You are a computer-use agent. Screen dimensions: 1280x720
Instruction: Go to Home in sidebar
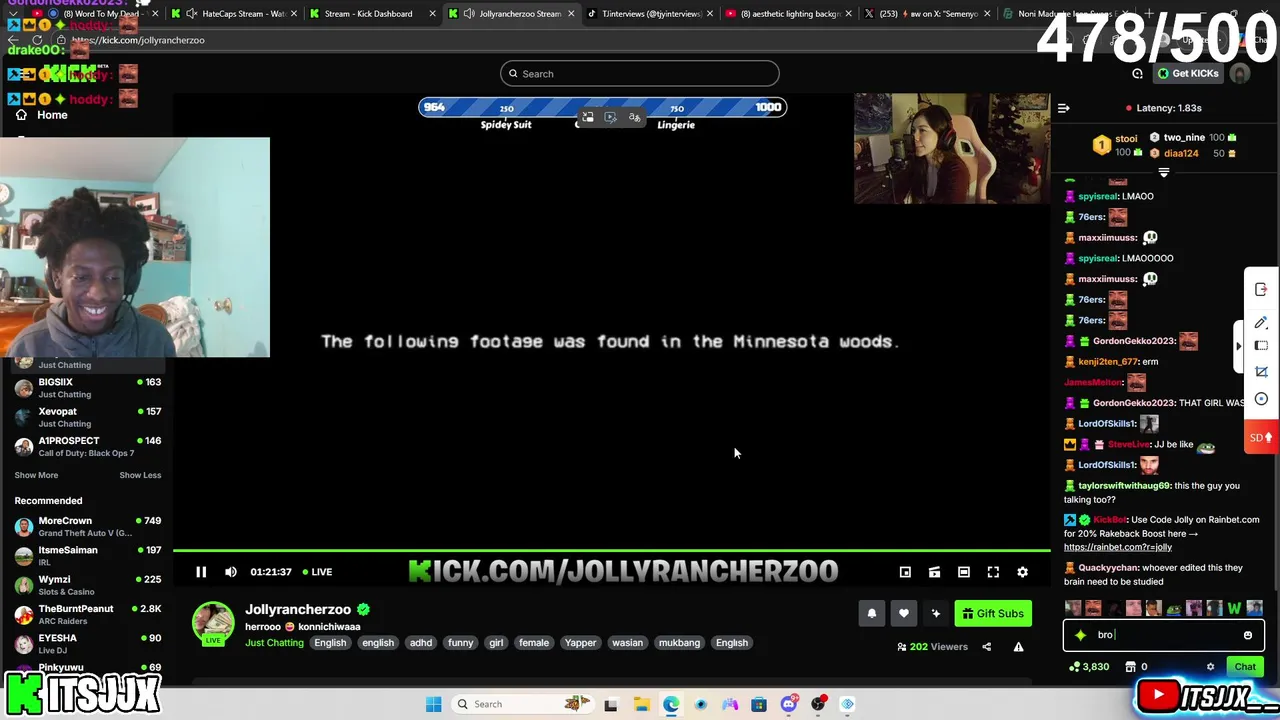(42, 115)
